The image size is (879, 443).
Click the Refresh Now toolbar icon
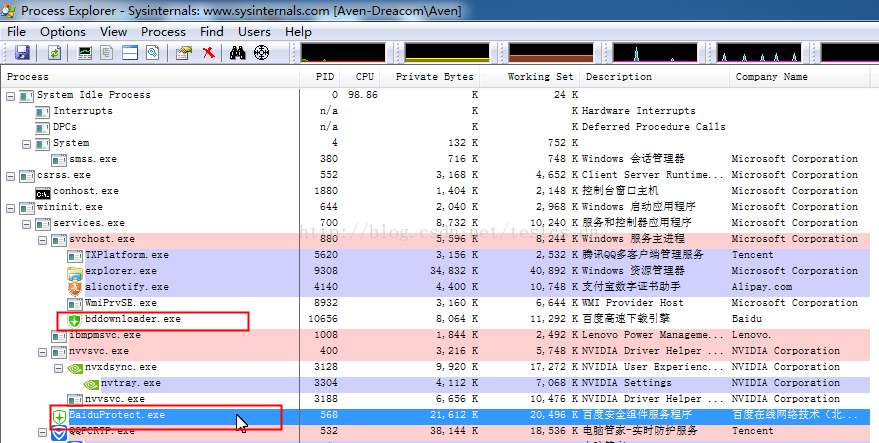click(54, 53)
